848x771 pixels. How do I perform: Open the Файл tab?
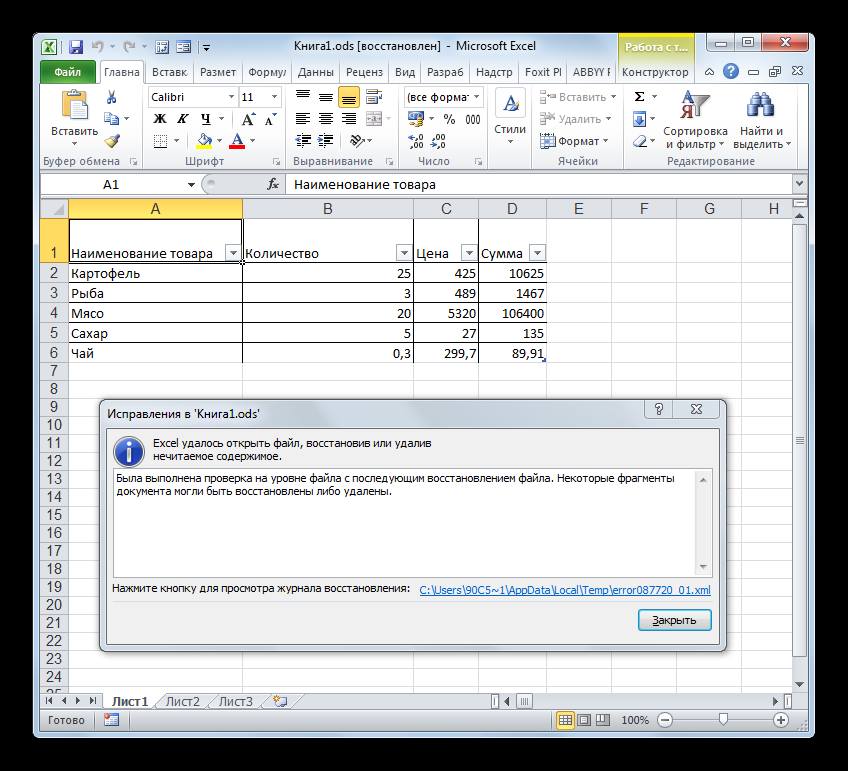(x=68, y=72)
